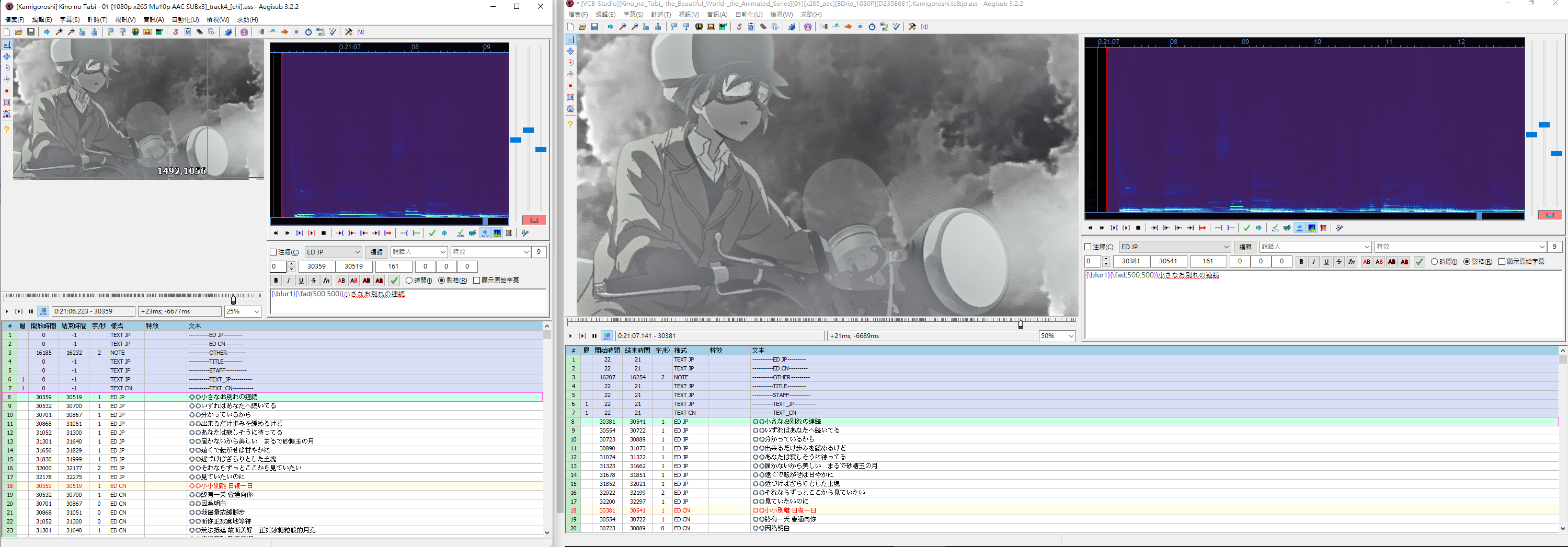
Task: Select drag subtitles tool in left window video toolbar
Action: point(7,56)
